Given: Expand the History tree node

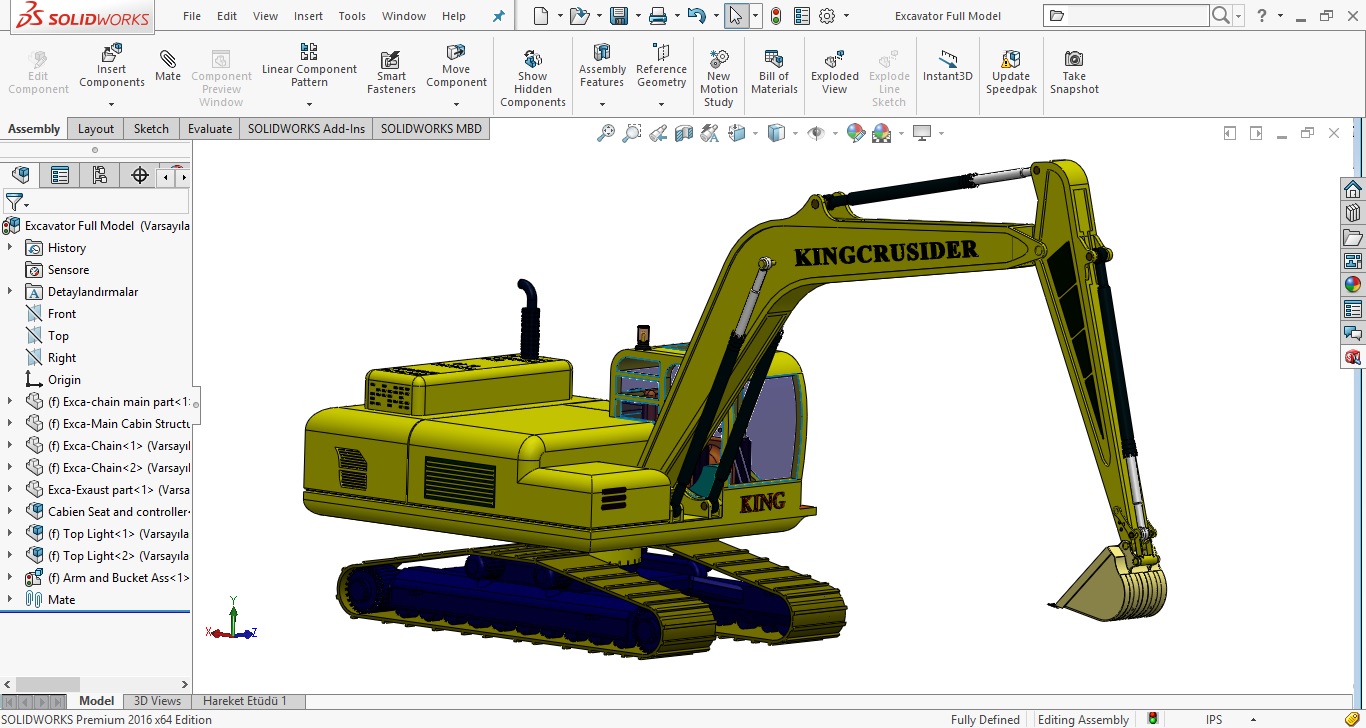Looking at the screenshot, I should pyautogui.click(x=10, y=247).
